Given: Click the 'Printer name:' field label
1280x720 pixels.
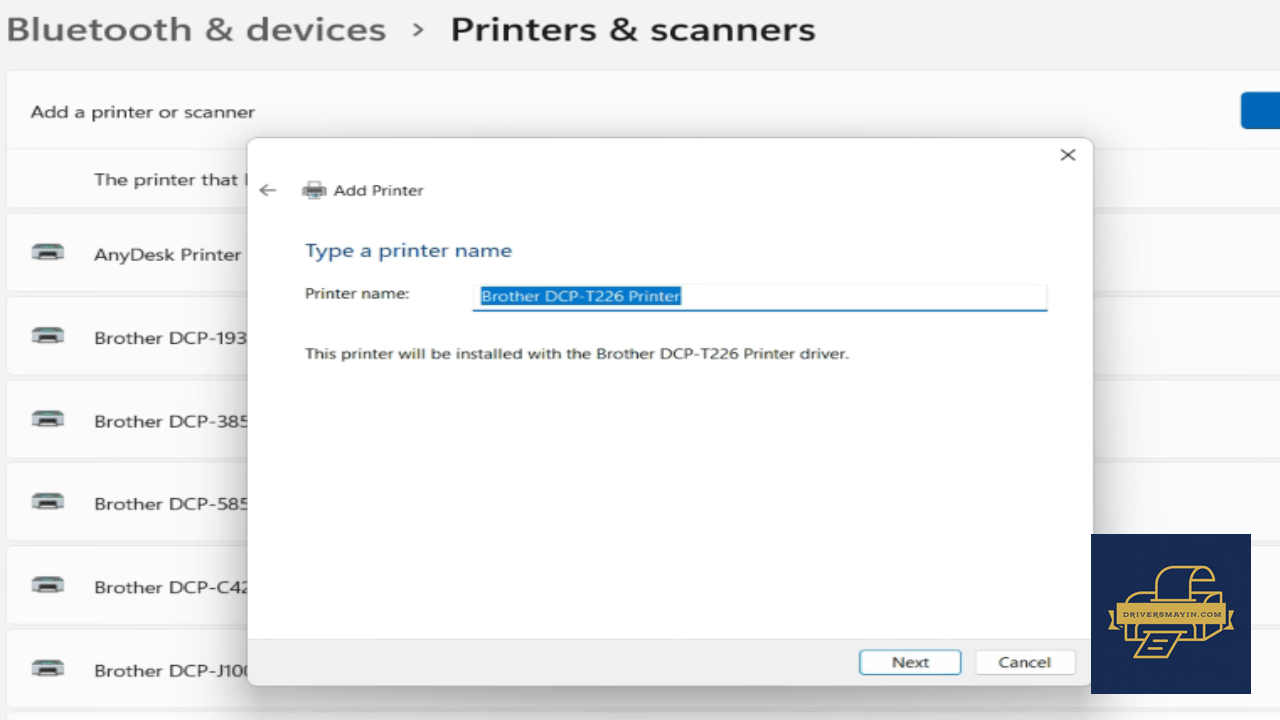Looking at the screenshot, I should [x=357, y=294].
